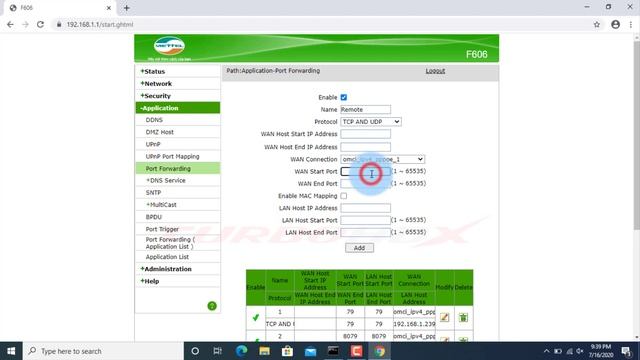
Task: Close the F606 browser tab
Action: (109, 8)
